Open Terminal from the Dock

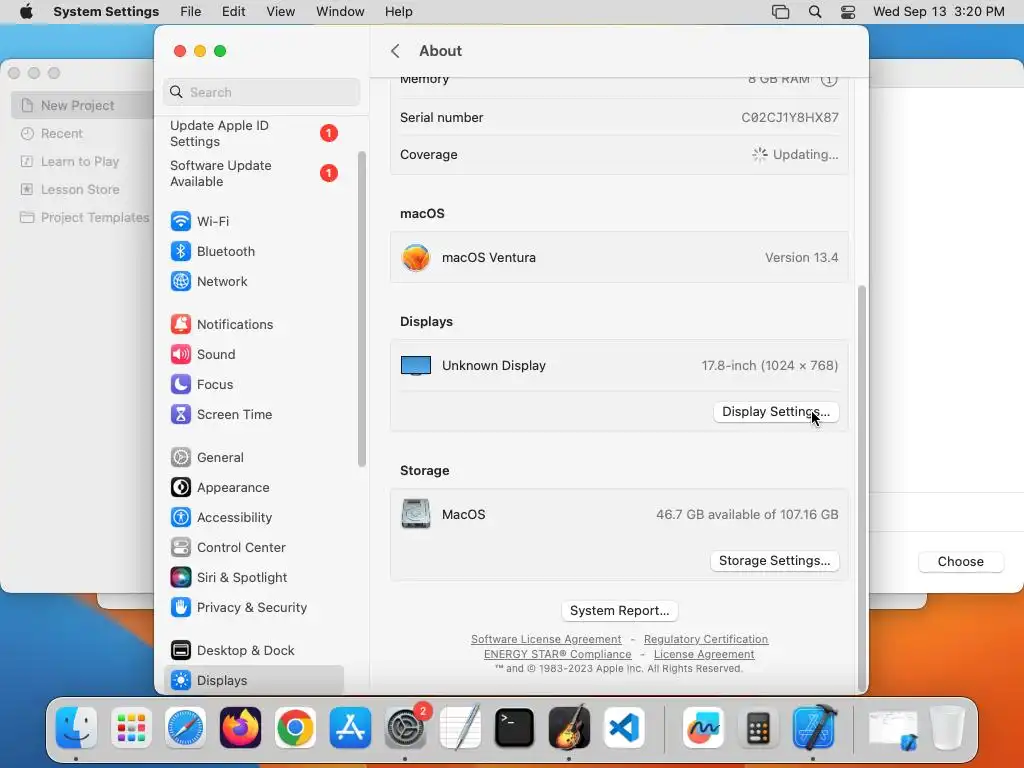point(514,728)
